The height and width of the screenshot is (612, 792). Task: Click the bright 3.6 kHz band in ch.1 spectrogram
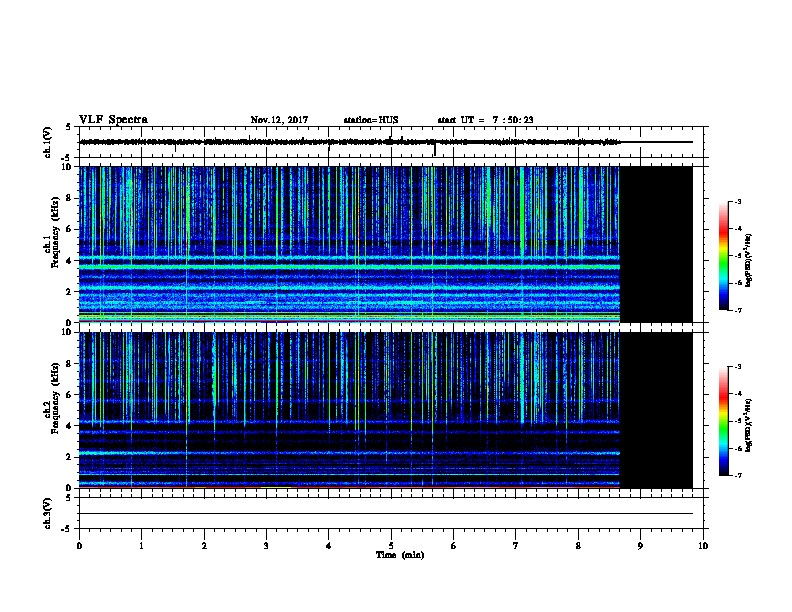pyautogui.click(x=350, y=267)
